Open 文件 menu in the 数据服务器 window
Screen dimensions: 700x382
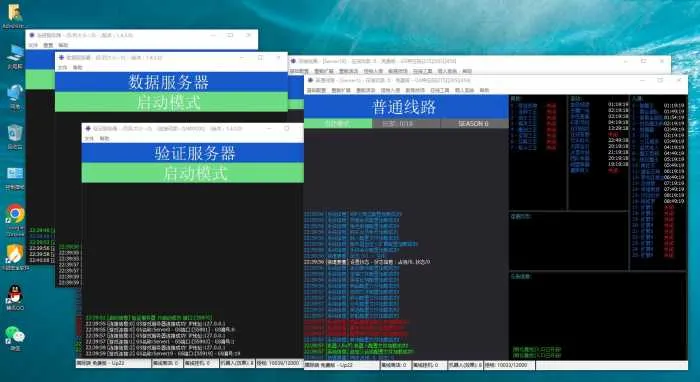(x=62, y=68)
